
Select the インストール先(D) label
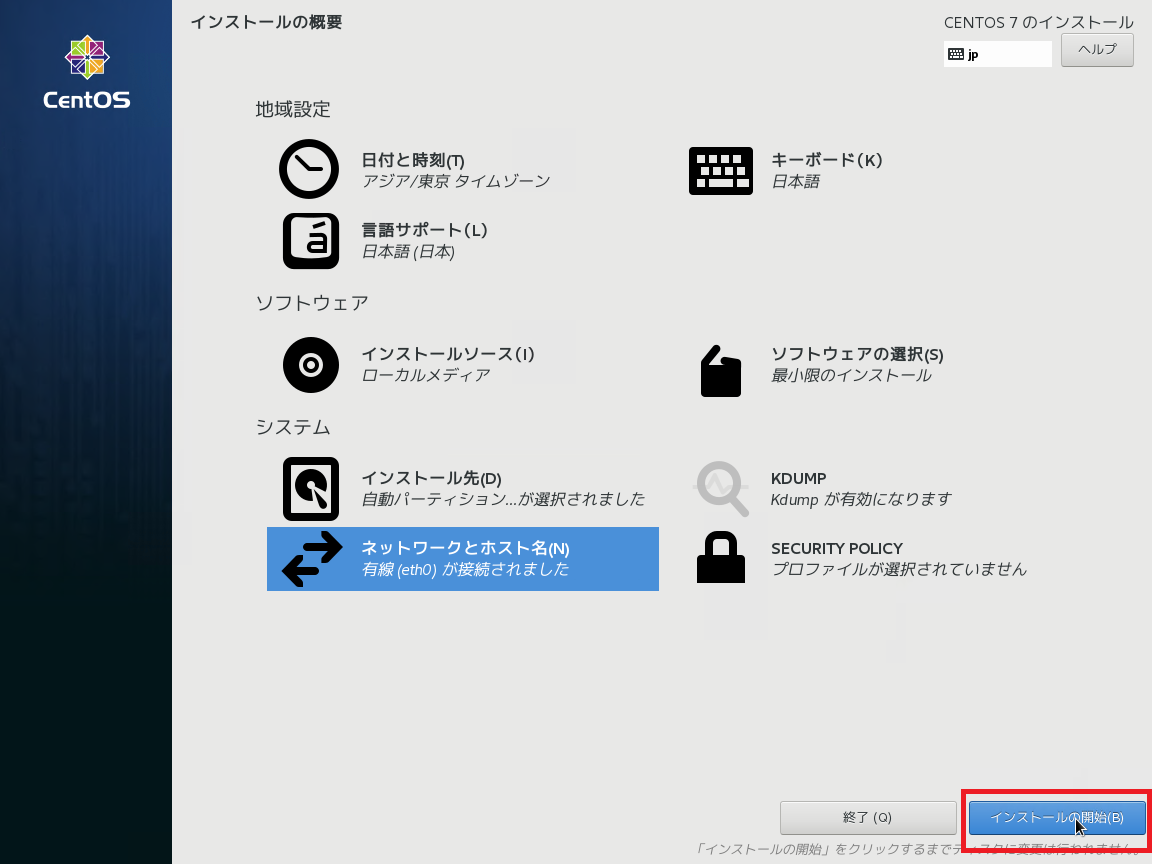pyautogui.click(x=431, y=478)
